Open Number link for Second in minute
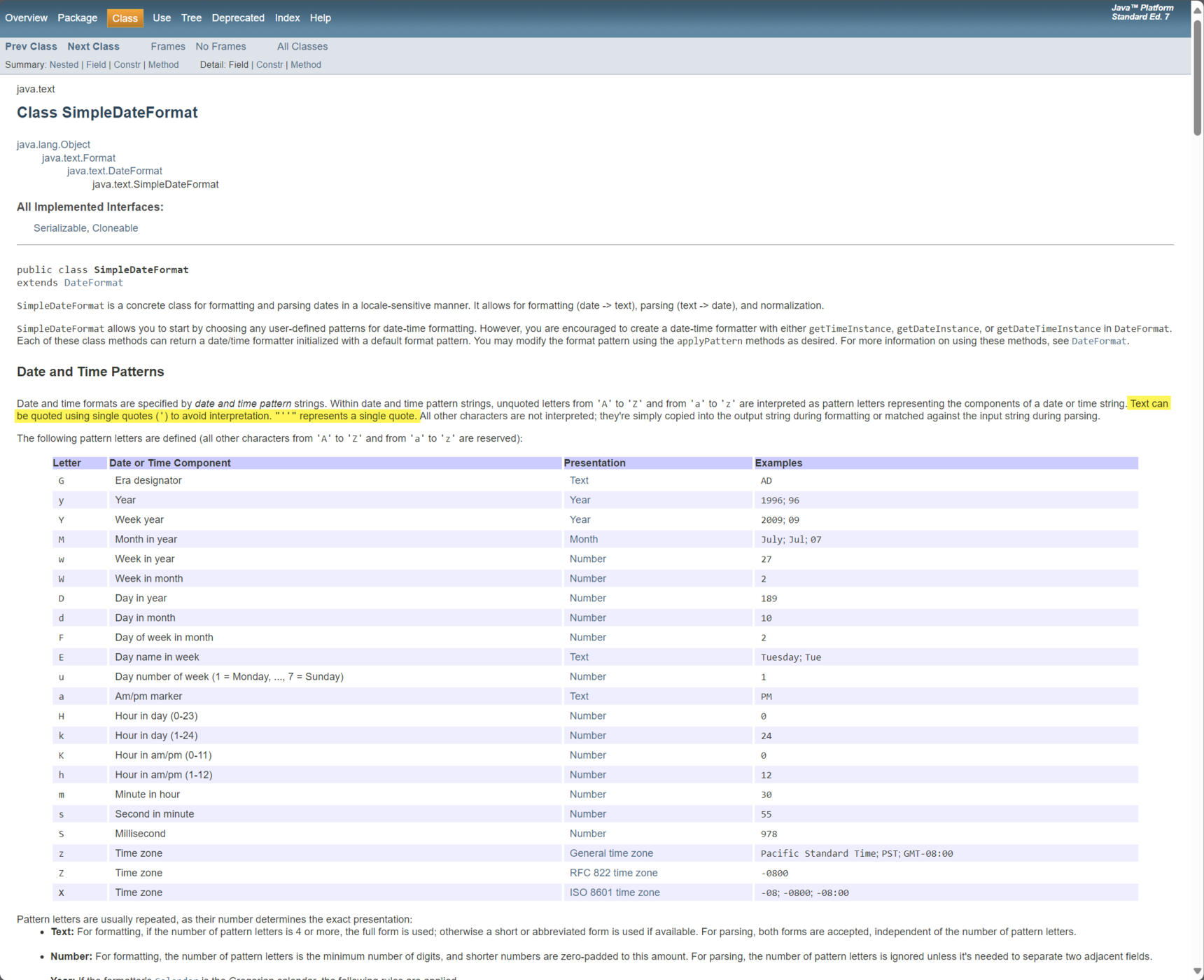The image size is (1204, 980). [588, 814]
